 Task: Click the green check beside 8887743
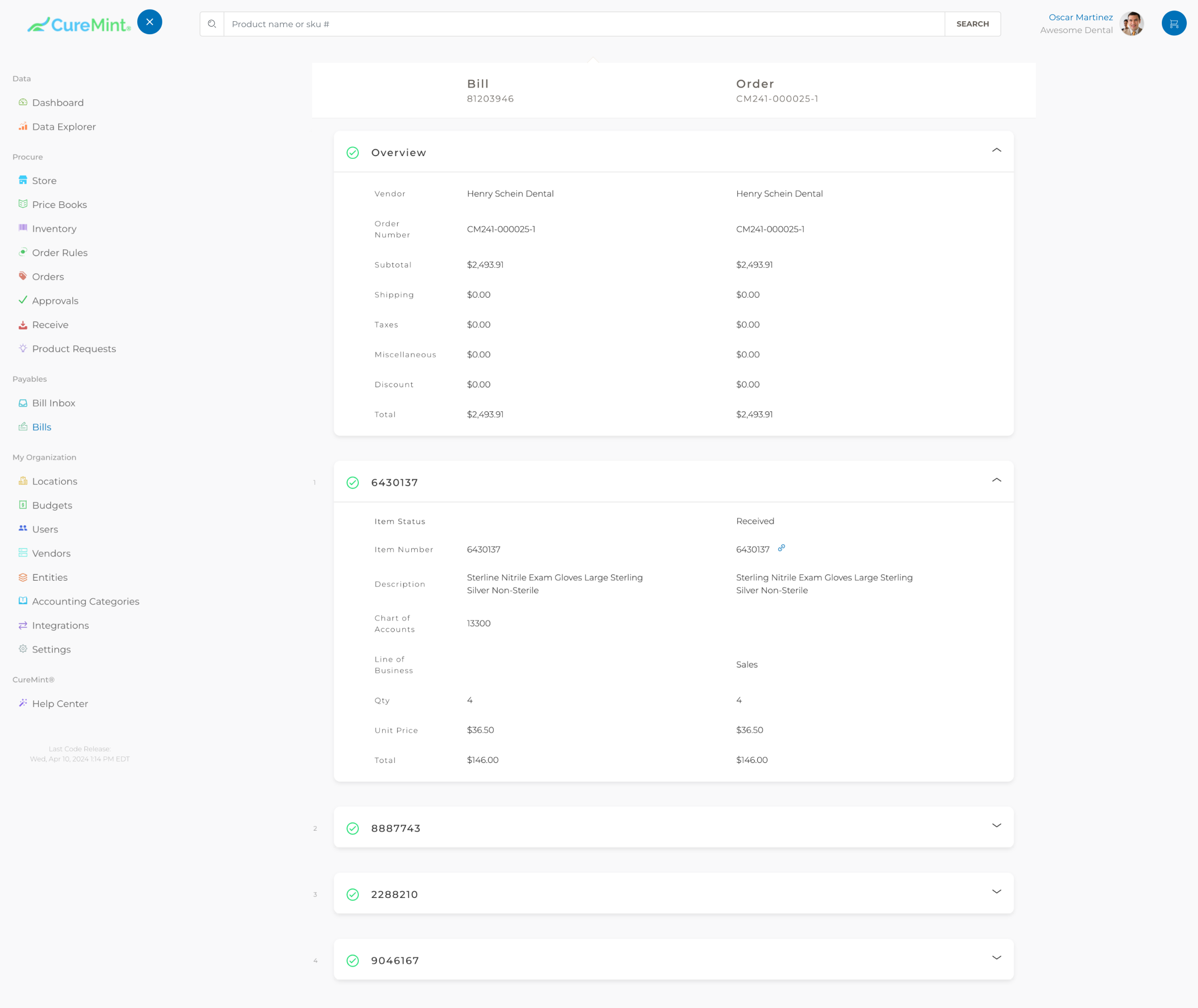(x=353, y=828)
